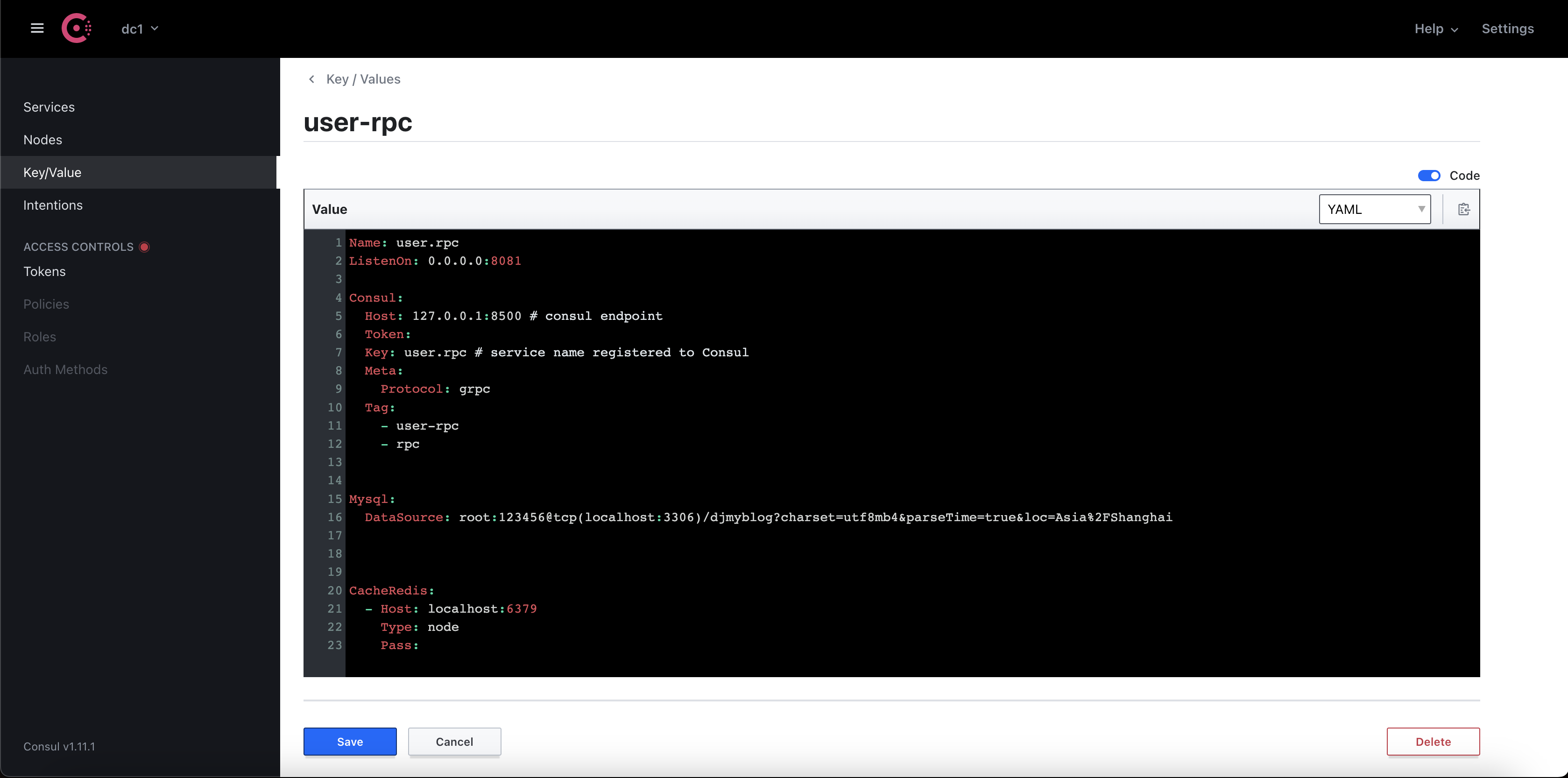Open the YAML format selector
The width and height of the screenshot is (1568, 778).
coord(1375,209)
